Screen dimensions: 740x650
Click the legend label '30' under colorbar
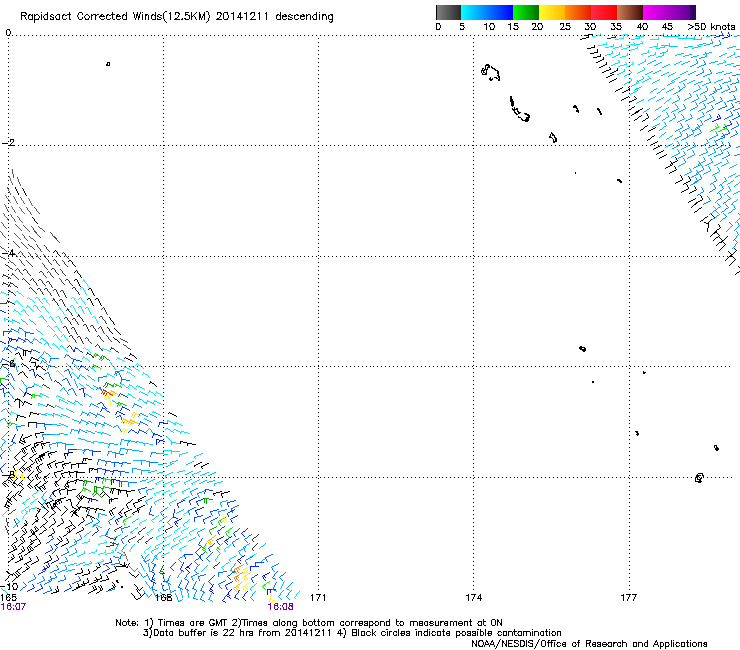[590, 27]
